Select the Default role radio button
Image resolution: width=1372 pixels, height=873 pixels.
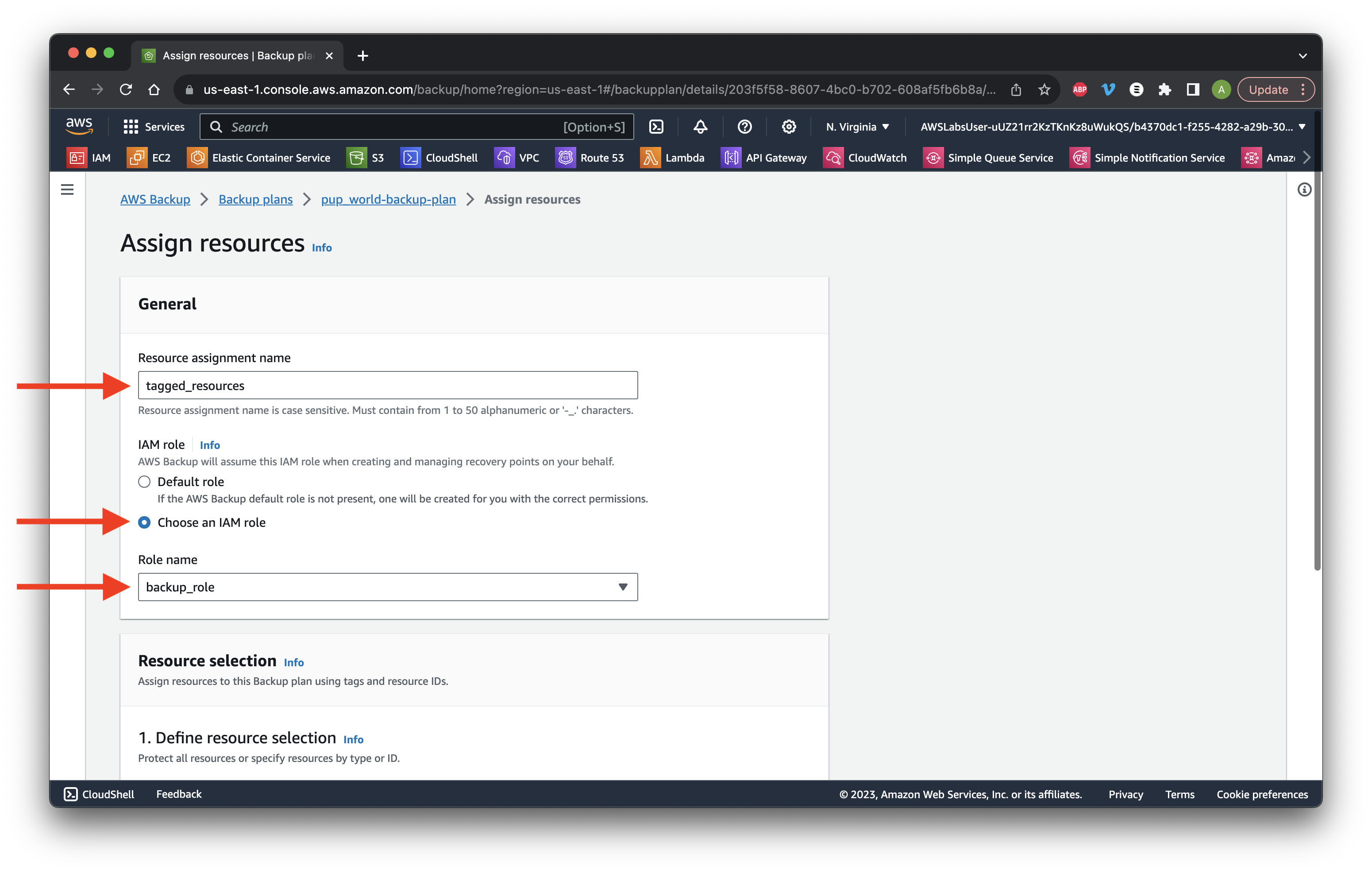pos(144,482)
